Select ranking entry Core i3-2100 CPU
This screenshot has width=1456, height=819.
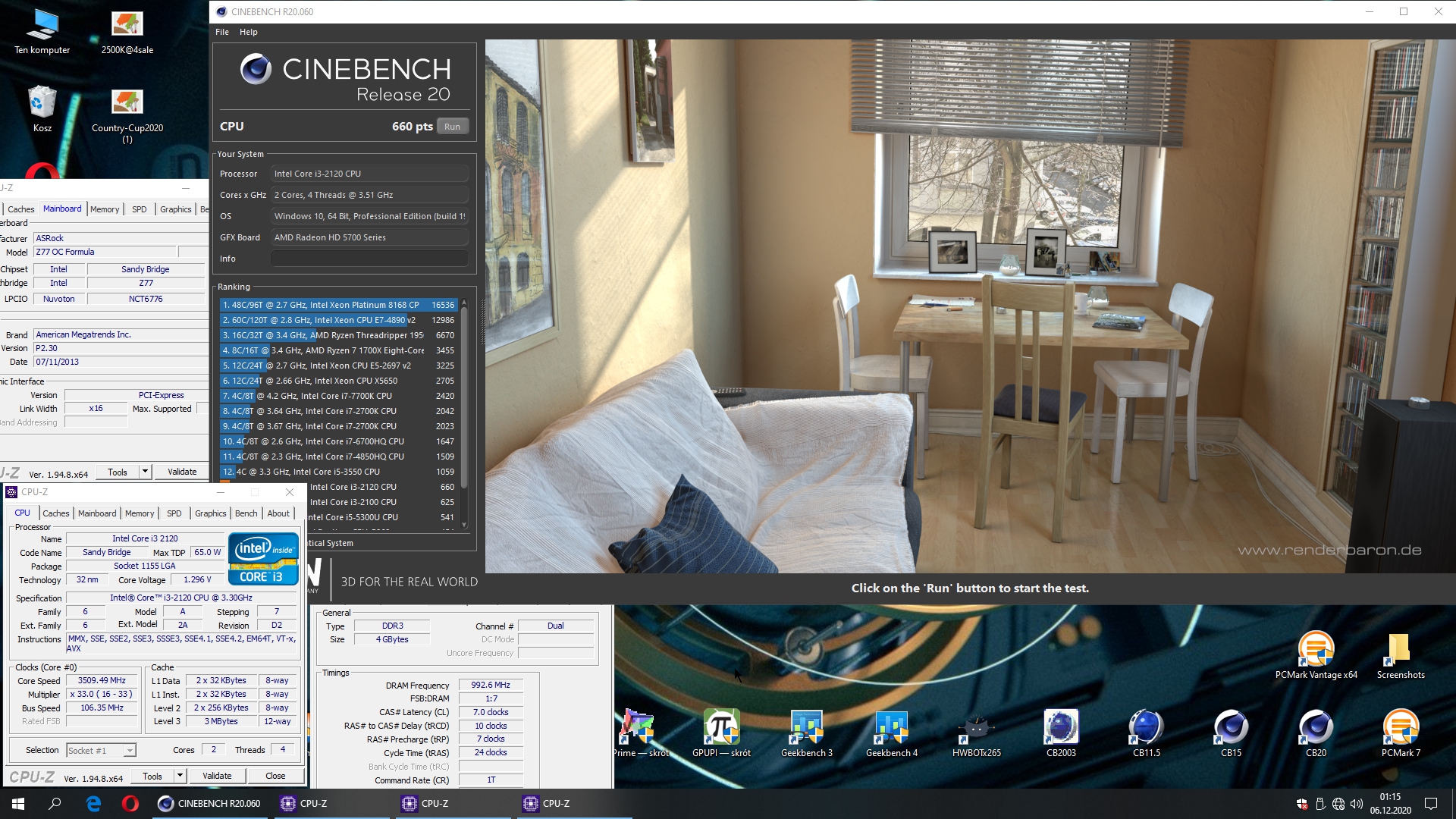(x=382, y=502)
